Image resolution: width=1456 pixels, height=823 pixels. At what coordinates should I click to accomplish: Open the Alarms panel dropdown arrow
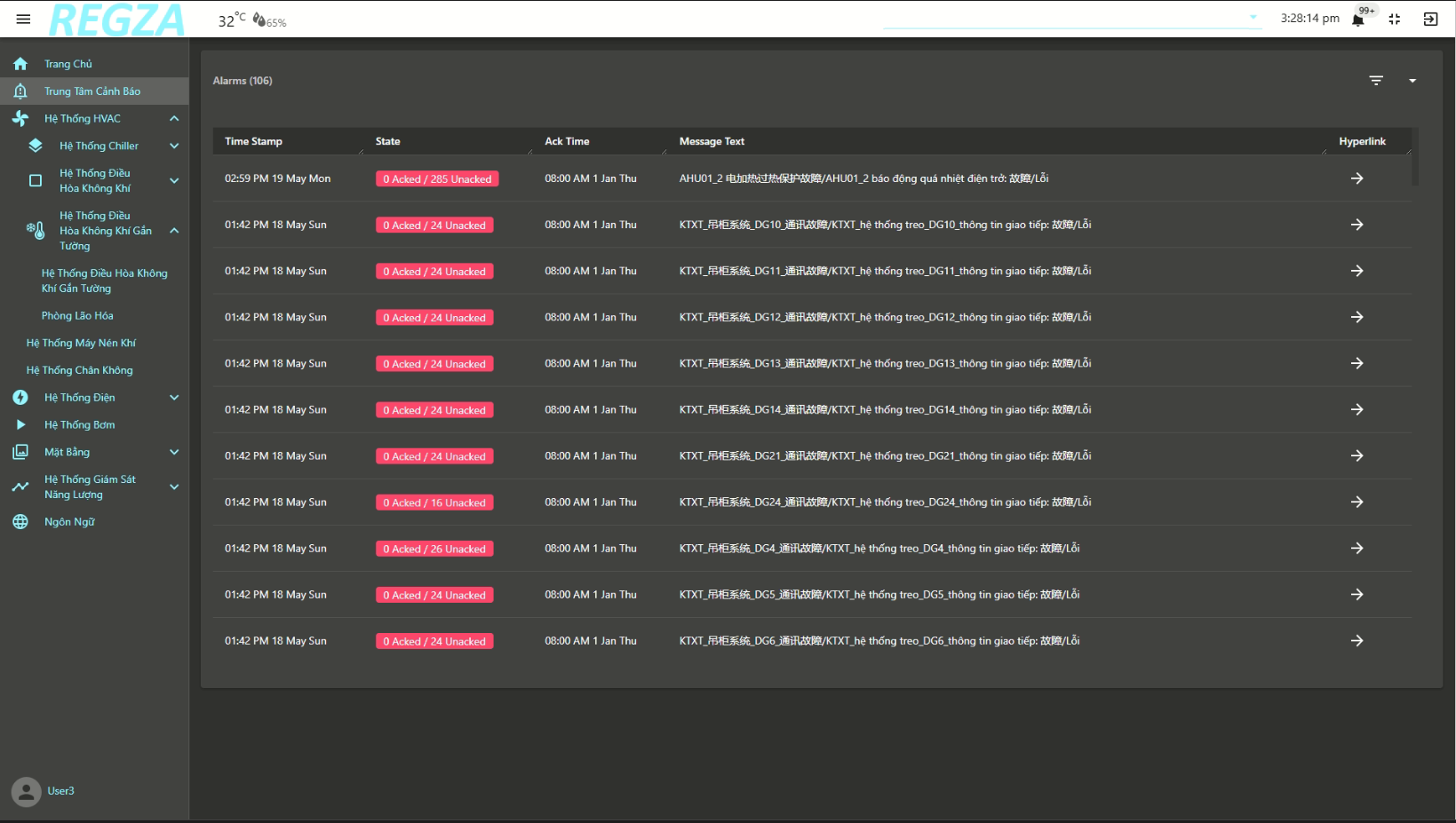coord(1412,81)
